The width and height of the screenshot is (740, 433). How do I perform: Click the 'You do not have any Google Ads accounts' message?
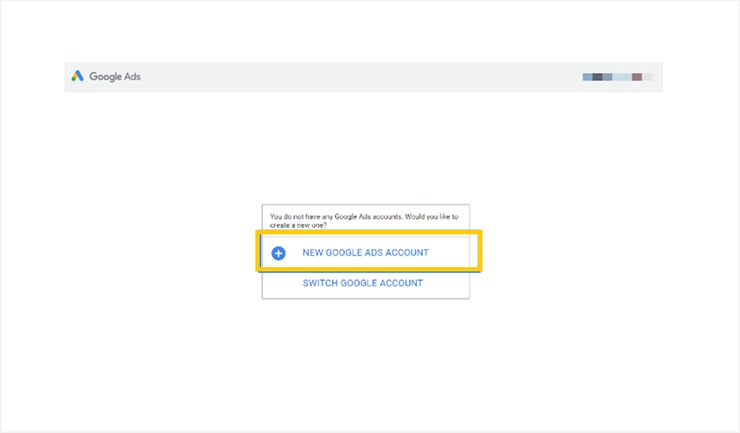click(364, 221)
